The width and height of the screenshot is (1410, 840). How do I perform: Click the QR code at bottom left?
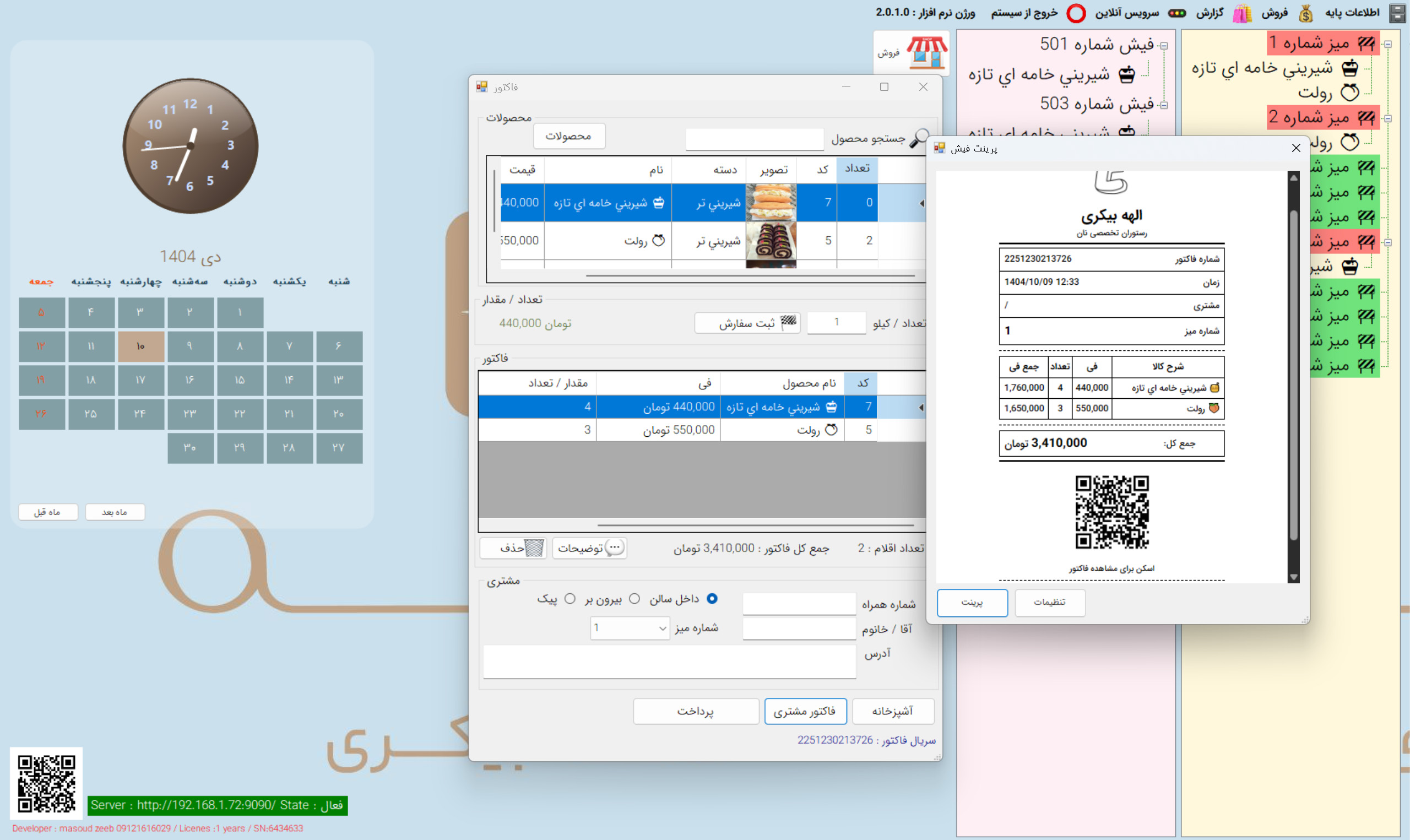(x=46, y=783)
